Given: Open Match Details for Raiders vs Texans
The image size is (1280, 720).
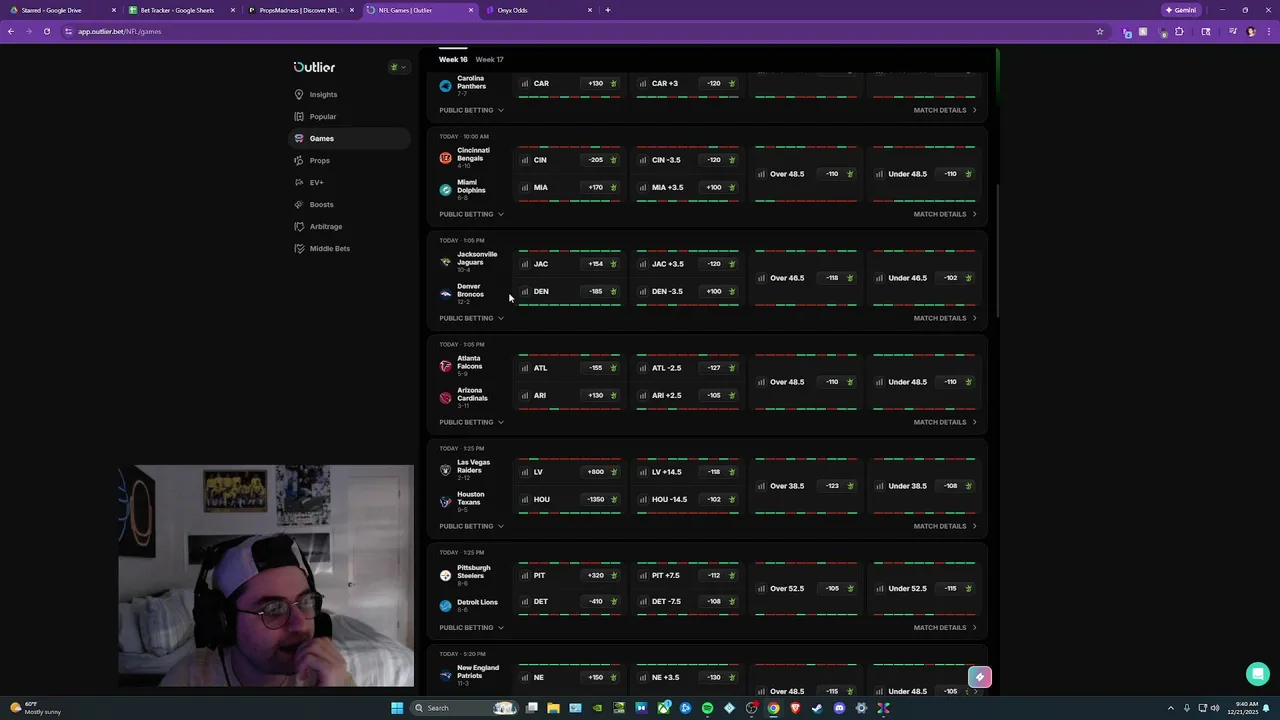Looking at the screenshot, I should (945, 526).
